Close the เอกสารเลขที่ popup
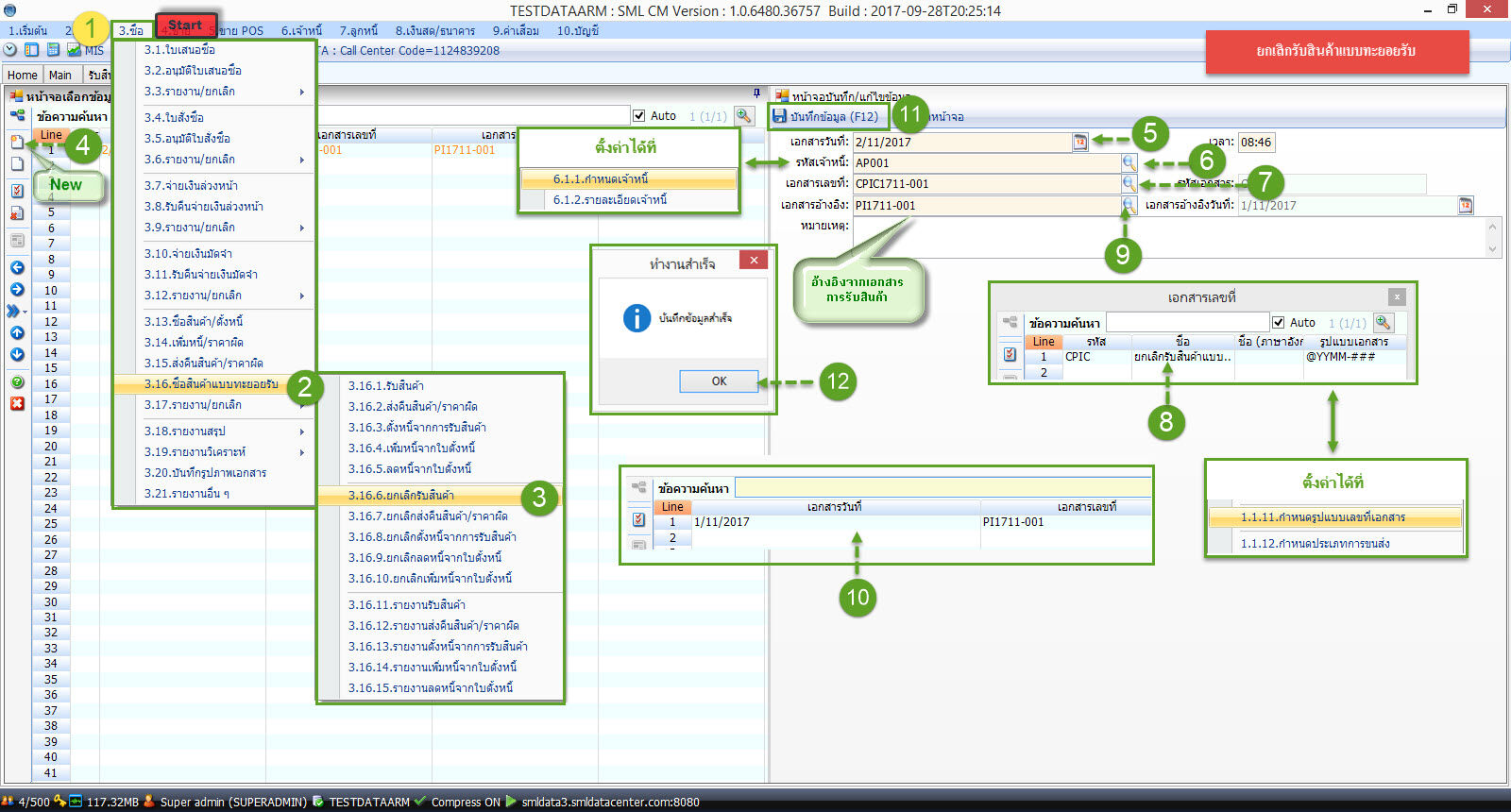The height and width of the screenshot is (812, 1511). click(x=1397, y=296)
